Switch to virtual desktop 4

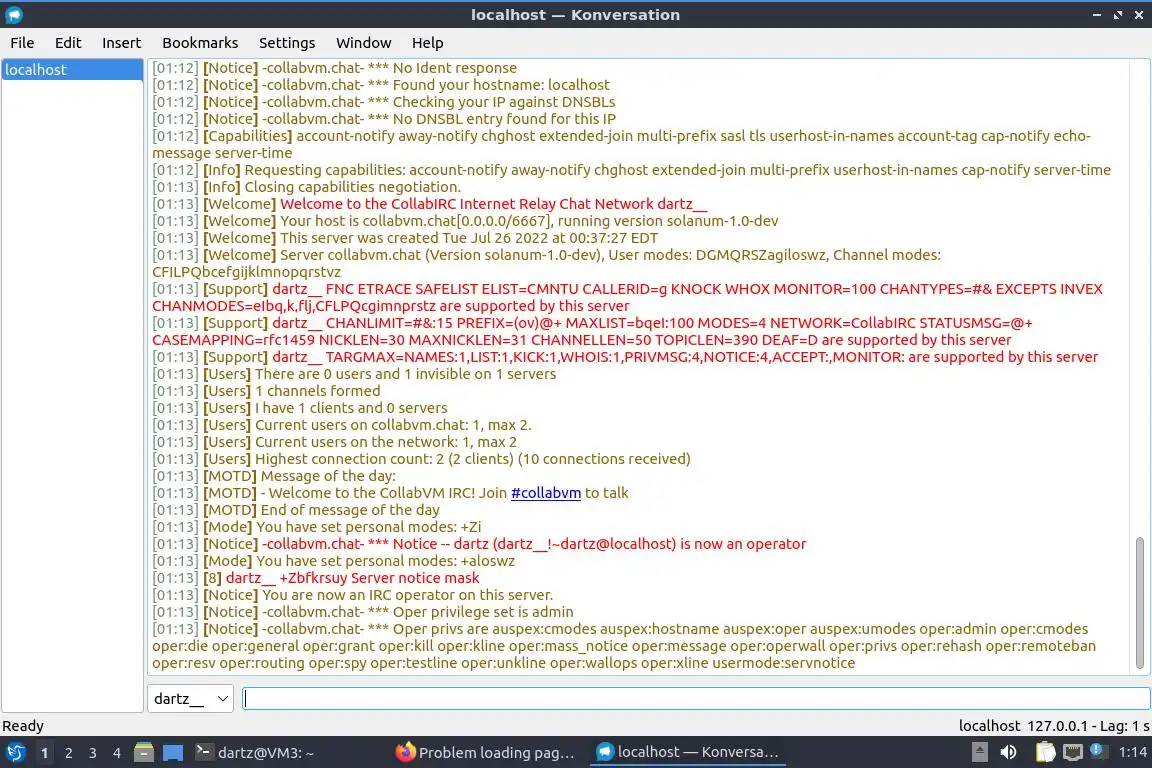coord(117,753)
